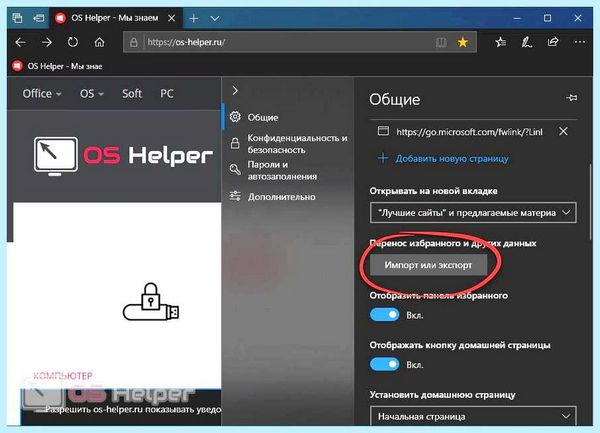Click the КОМПЬЮТЕР category link

tap(62, 376)
